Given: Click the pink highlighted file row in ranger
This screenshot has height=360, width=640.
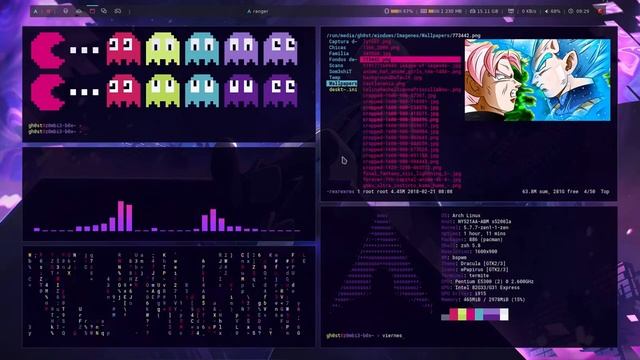Looking at the screenshot, I should [410, 60].
